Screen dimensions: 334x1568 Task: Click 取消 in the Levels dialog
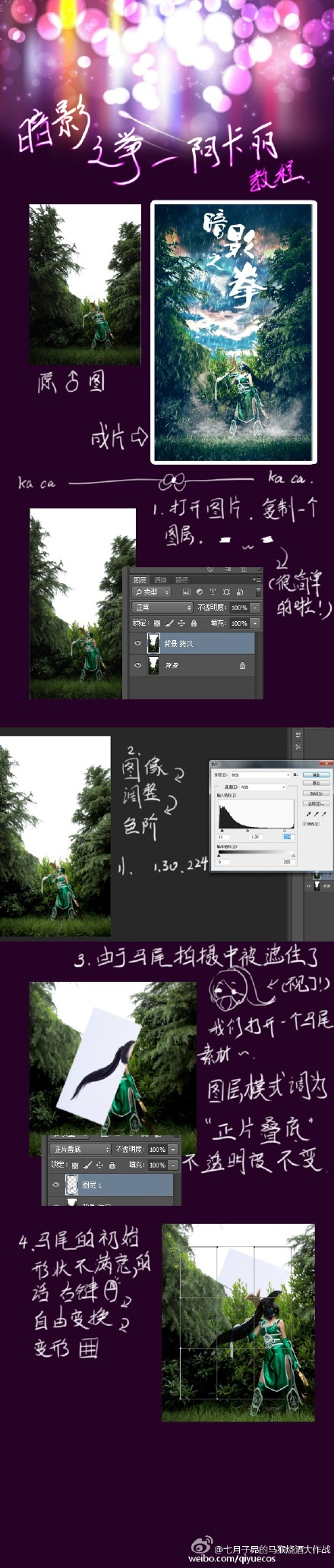click(x=316, y=783)
